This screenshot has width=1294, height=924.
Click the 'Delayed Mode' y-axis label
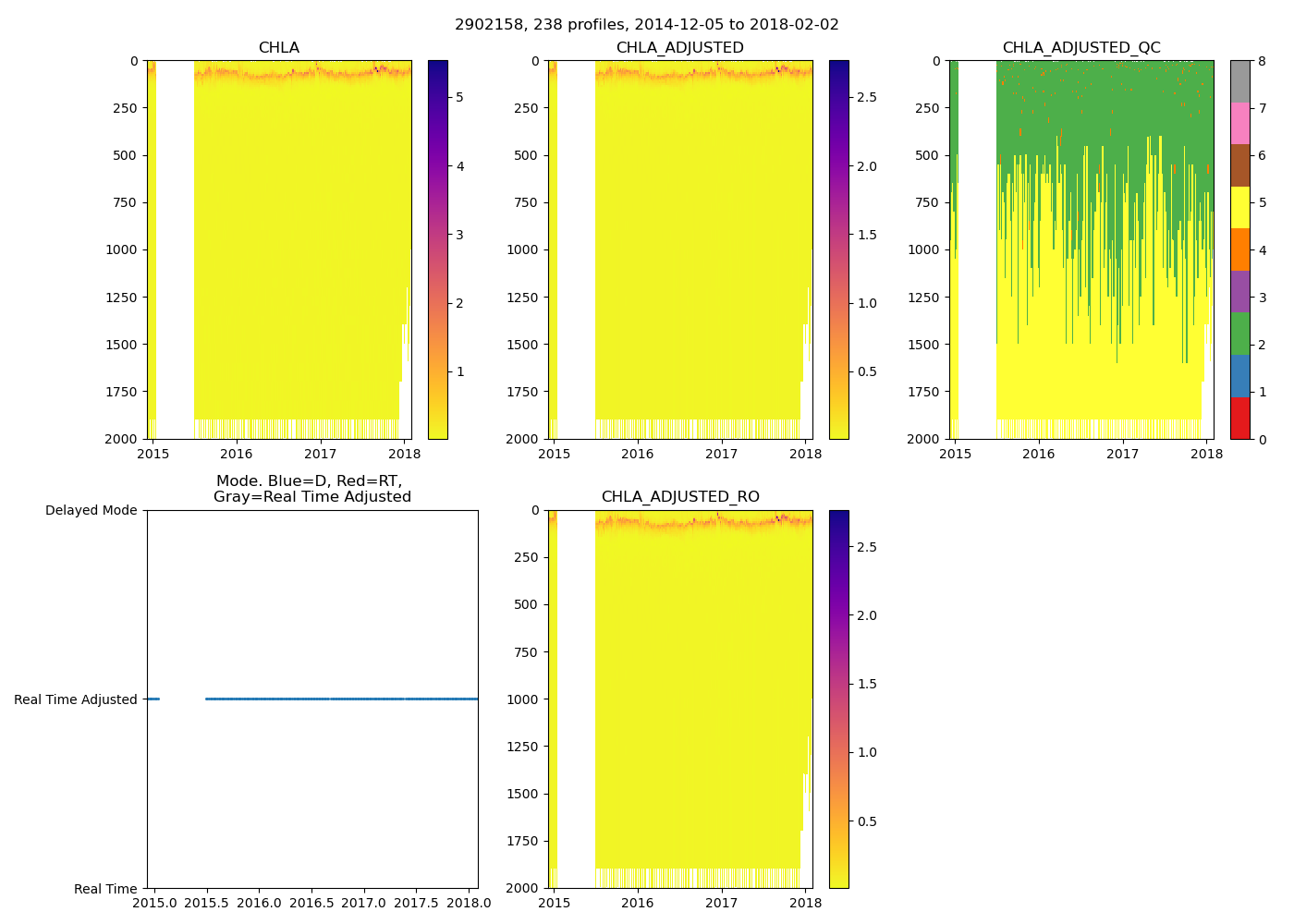(x=91, y=511)
